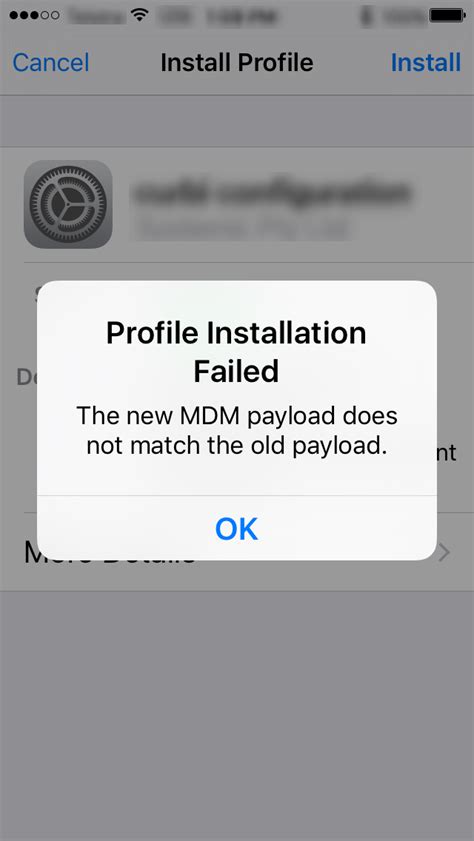
Task: Click the gray section gap above profile row
Action: [x=236, y=121]
